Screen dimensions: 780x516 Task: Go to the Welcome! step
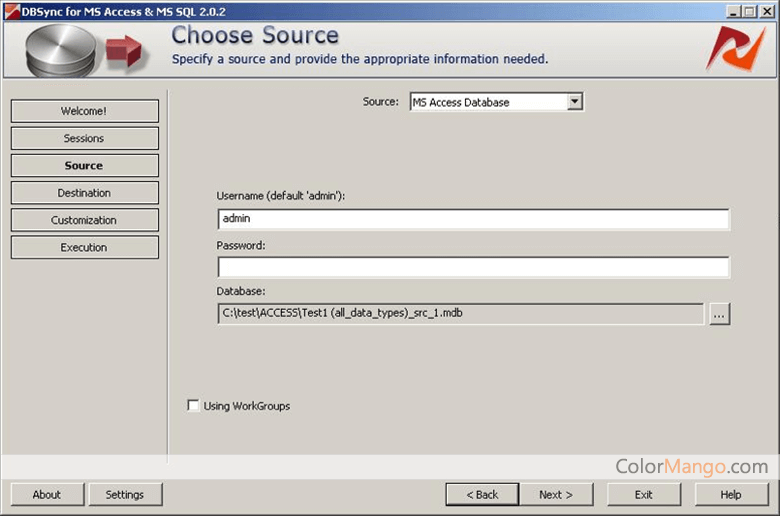(x=85, y=111)
